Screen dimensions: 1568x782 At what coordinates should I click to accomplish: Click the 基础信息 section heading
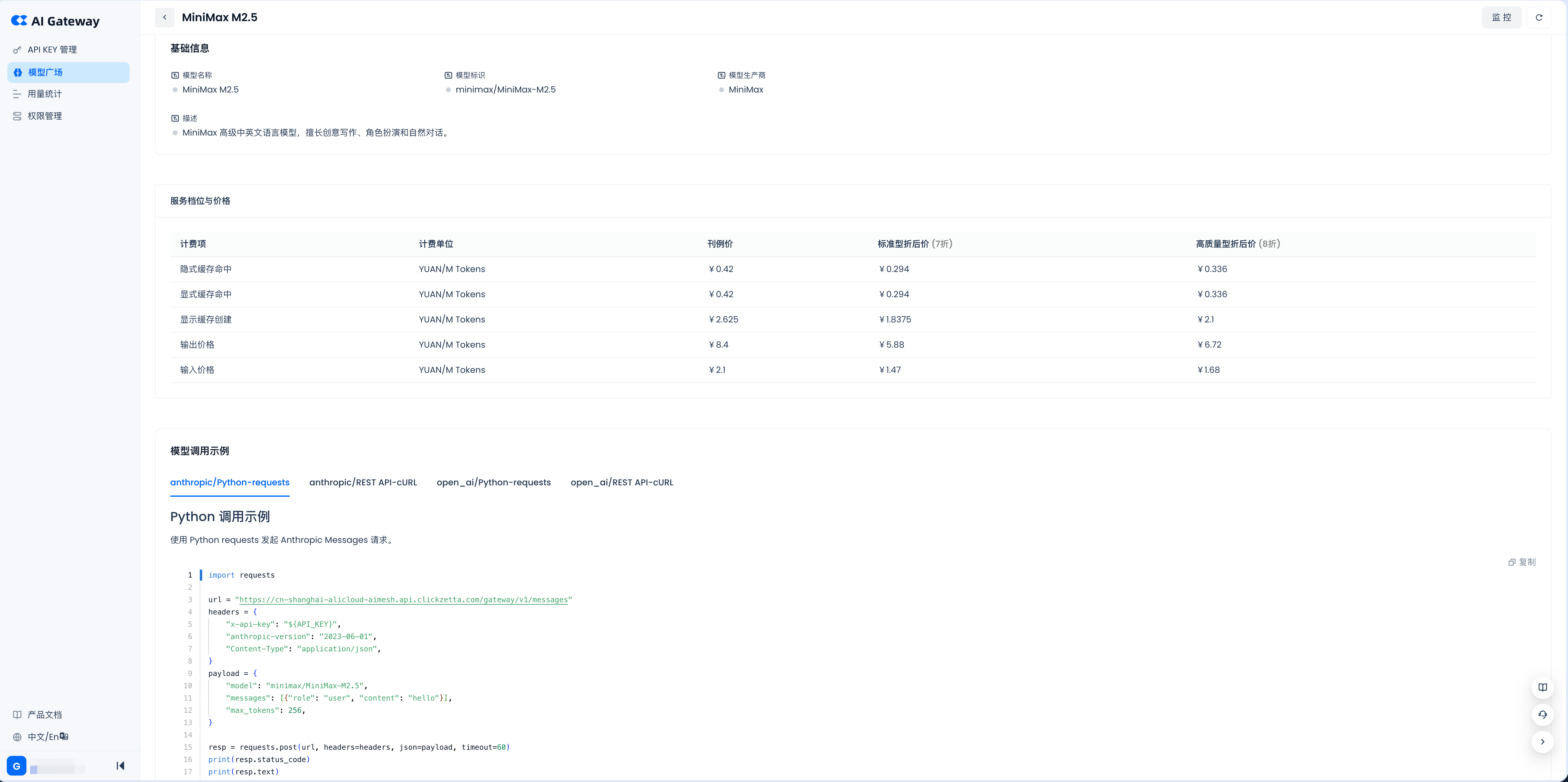190,49
